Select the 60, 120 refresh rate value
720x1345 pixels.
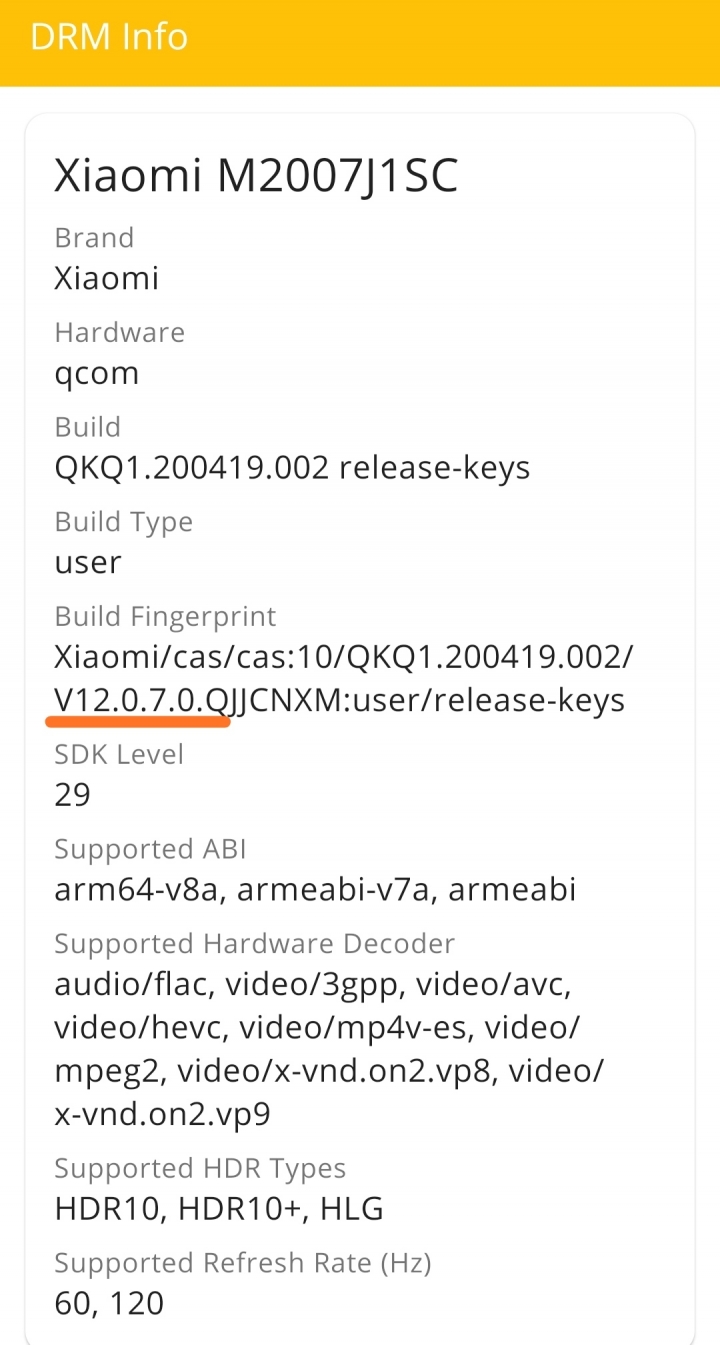click(x=109, y=1303)
